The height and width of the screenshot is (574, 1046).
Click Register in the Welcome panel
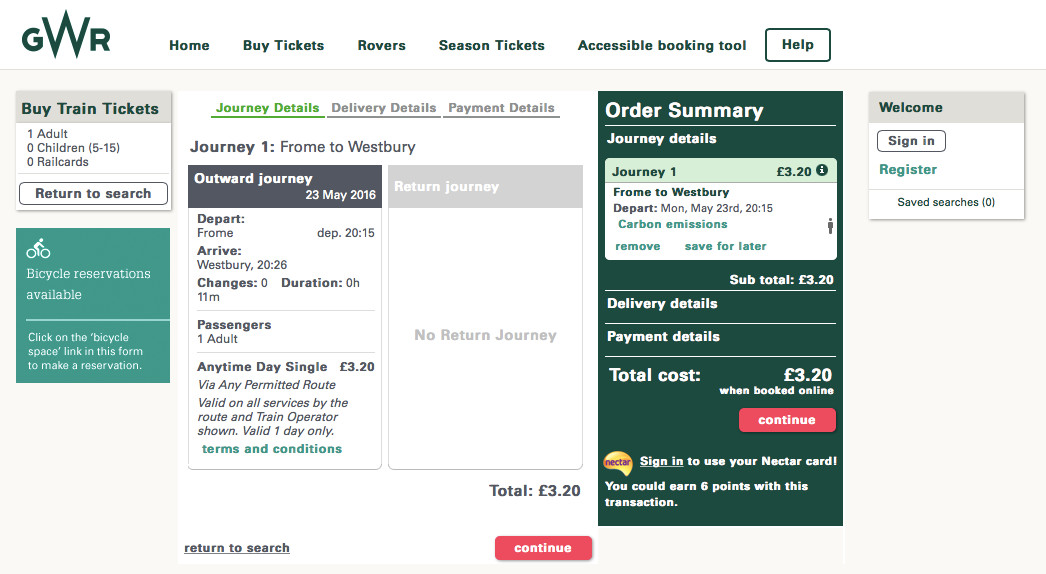tap(908, 170)
